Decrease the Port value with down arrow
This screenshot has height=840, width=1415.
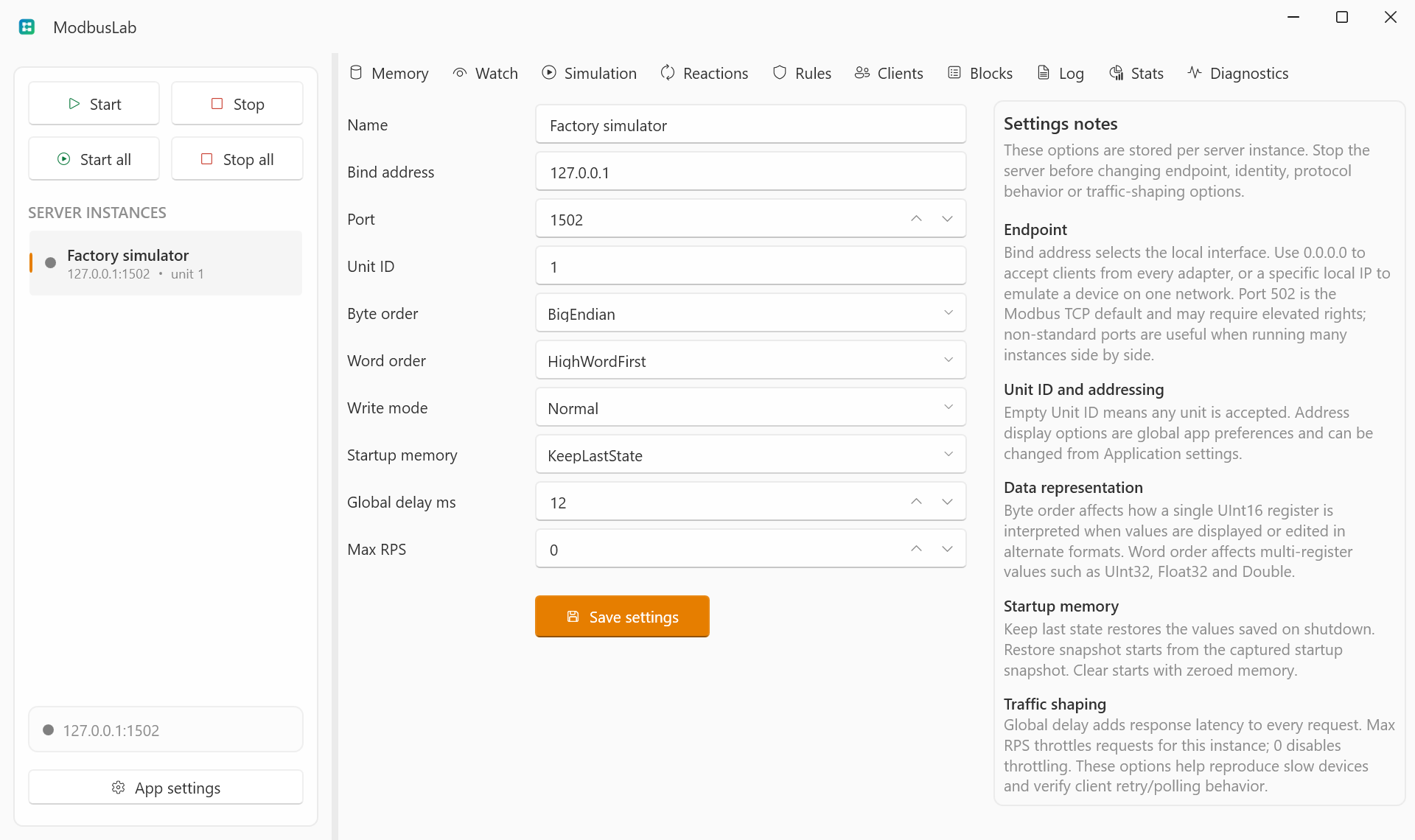[948, 219]
